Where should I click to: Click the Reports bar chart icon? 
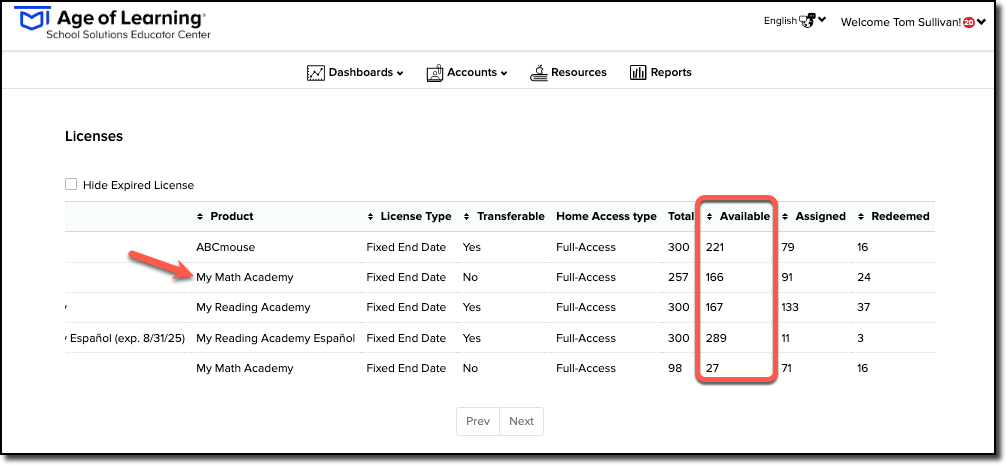[x=638, y=72]
